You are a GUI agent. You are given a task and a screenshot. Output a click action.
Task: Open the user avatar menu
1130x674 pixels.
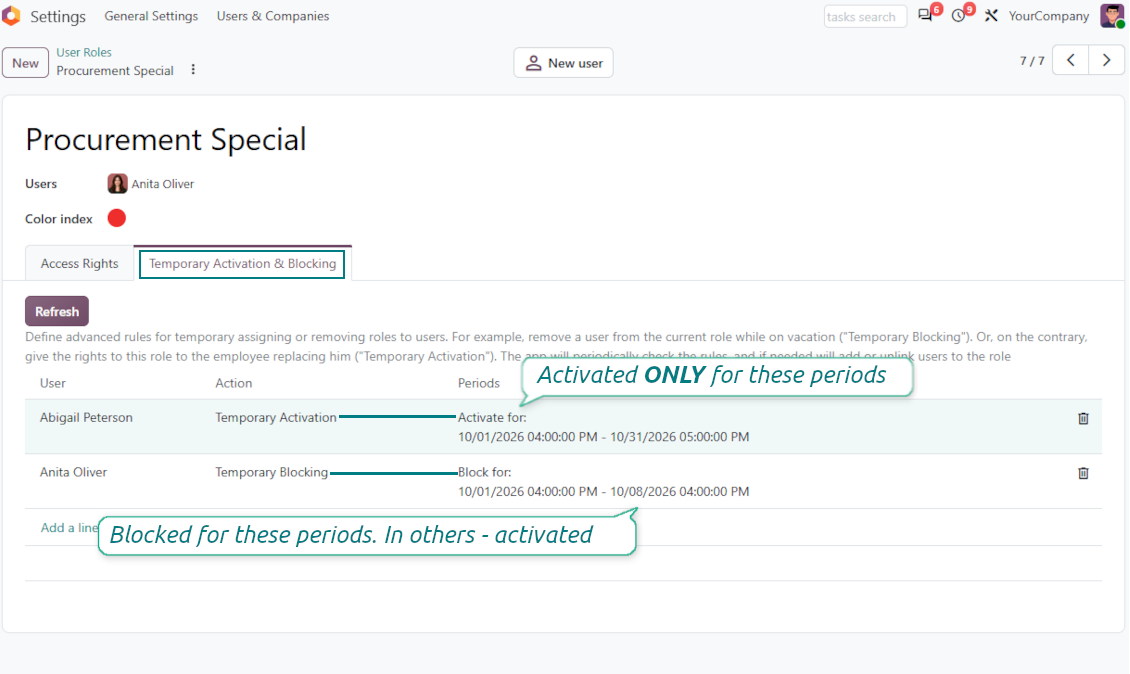[x=1113, y=16]
